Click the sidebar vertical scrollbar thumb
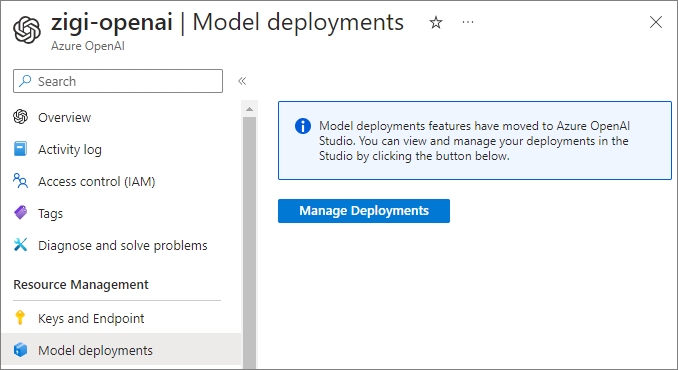This screenshot has width=678, height=370. click(249, 242)
